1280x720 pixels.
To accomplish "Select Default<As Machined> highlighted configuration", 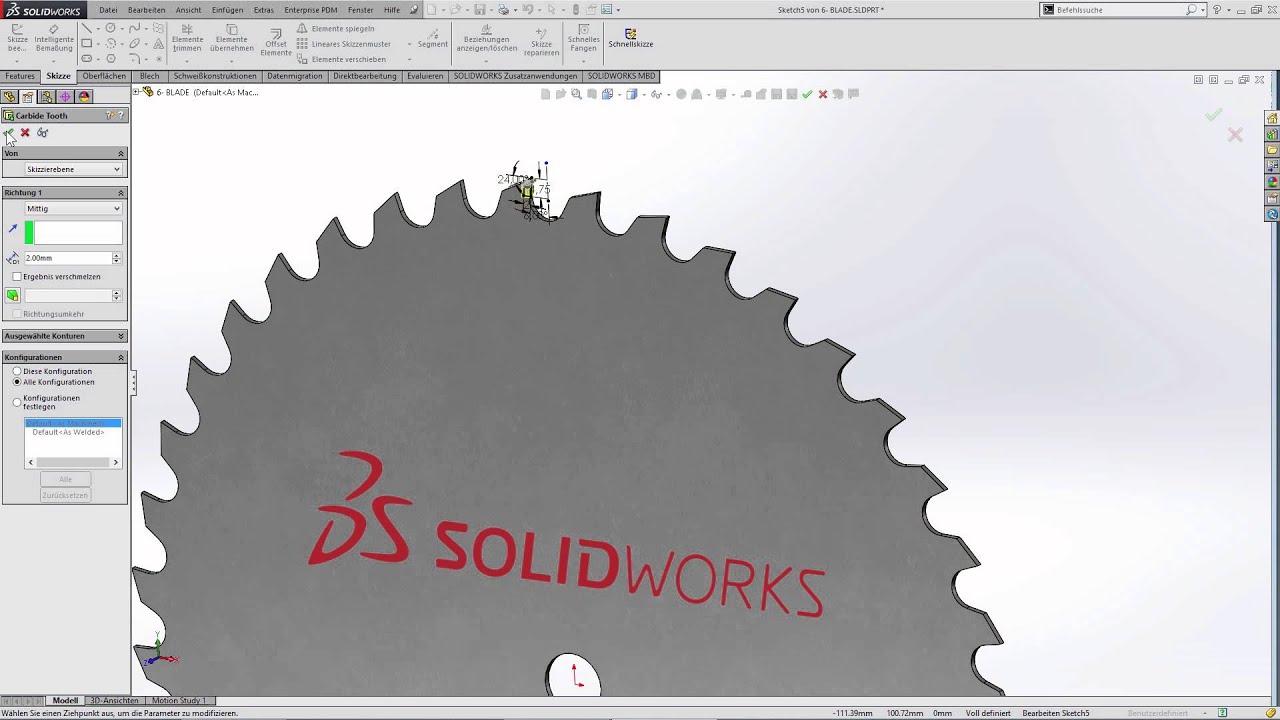I will (x=72, y=423).
